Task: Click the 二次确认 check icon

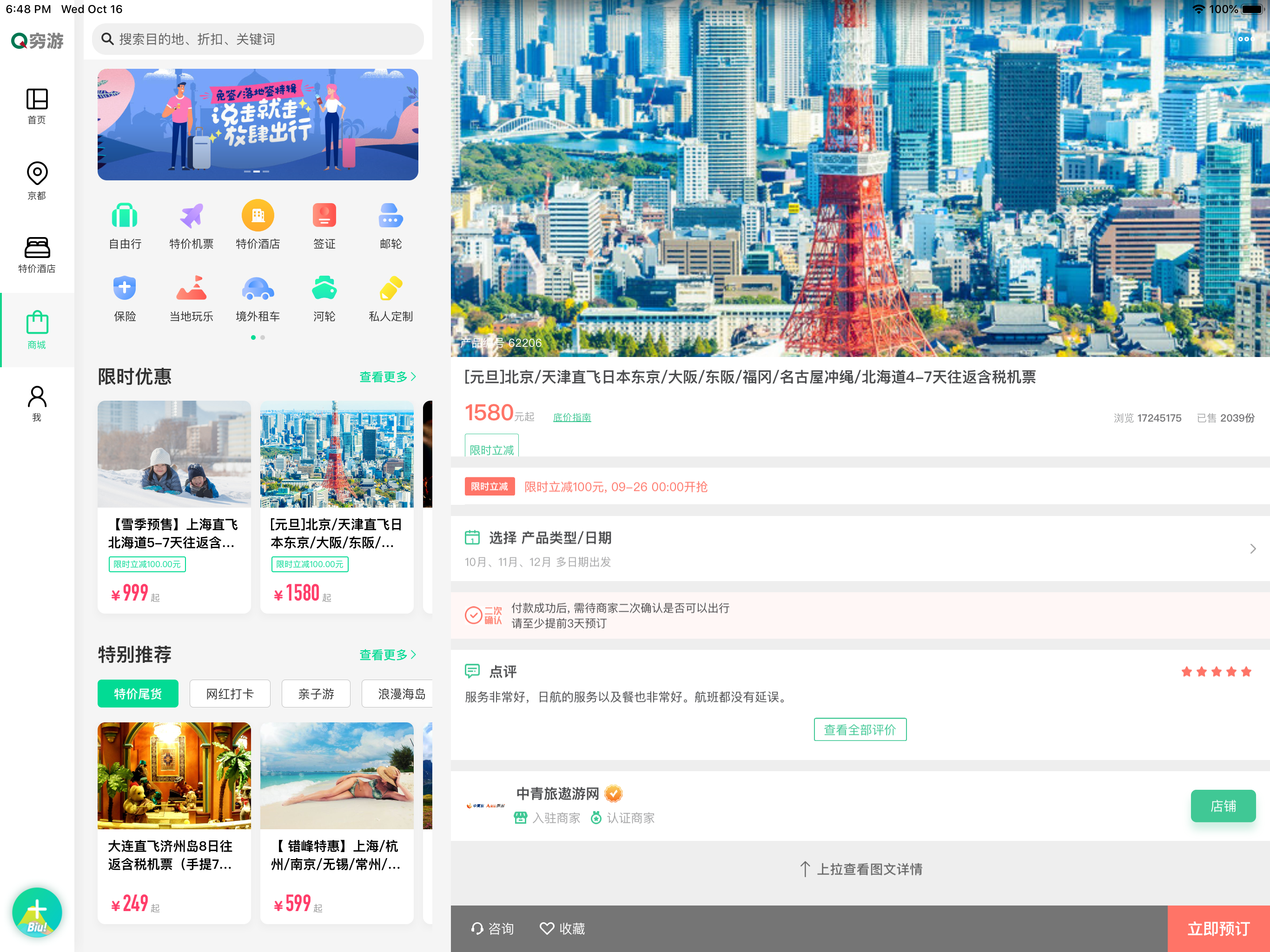Action: pos(473,615)
